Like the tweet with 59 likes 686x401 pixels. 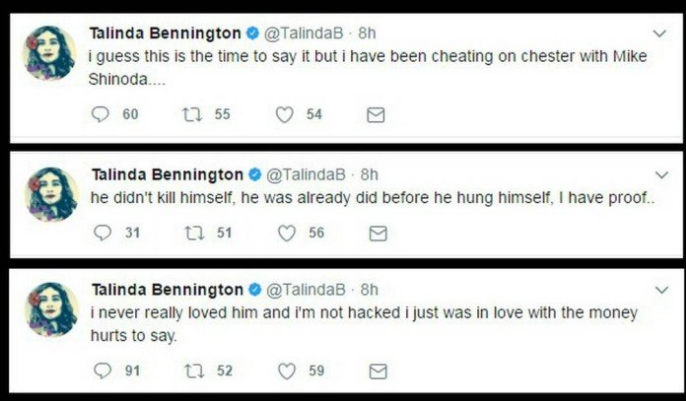(x=288, y=371)
